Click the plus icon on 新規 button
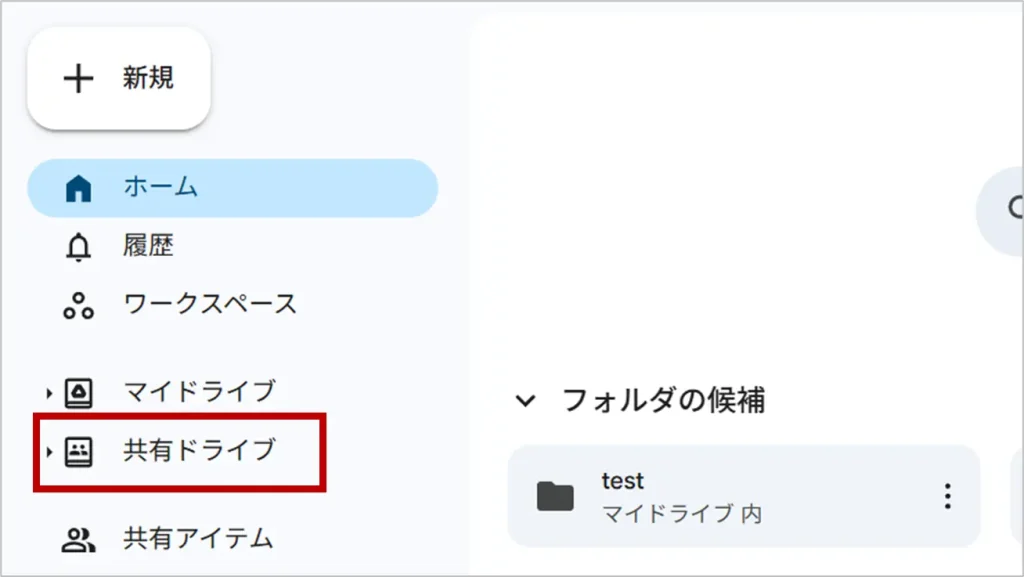Screen dimensions: 1024x577 78,79
